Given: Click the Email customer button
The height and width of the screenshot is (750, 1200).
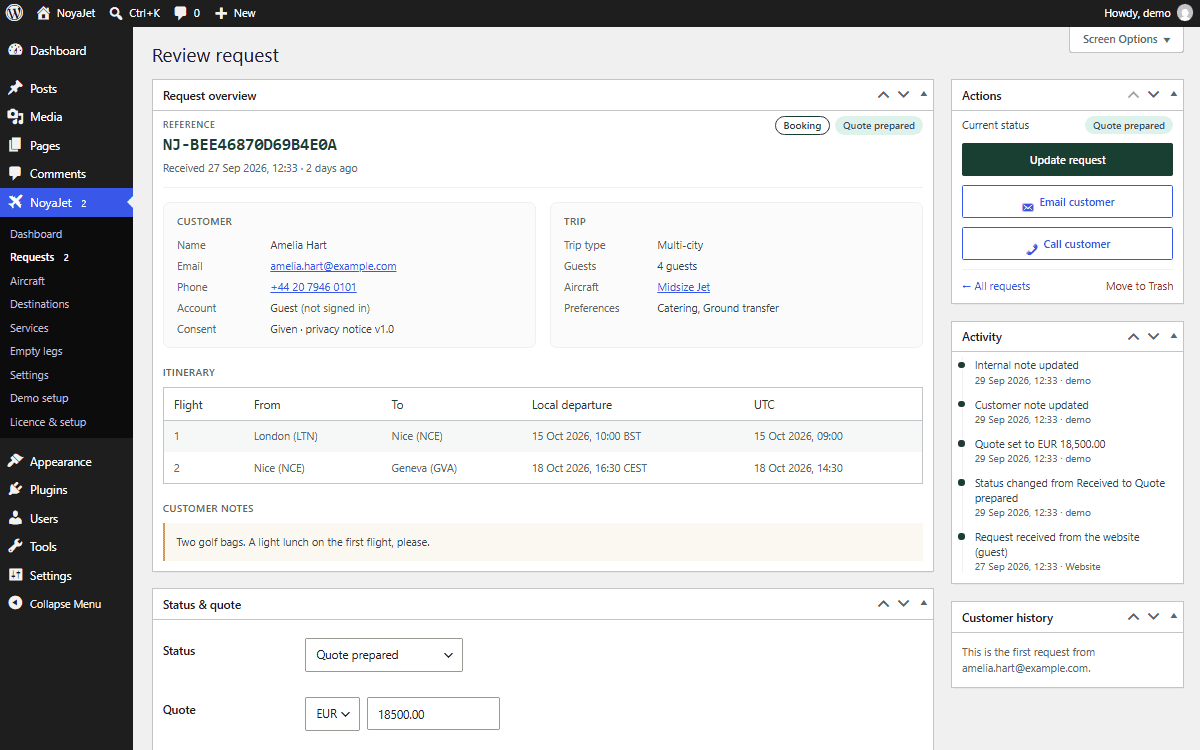Looking at the screenshot, I should pyautogui.click(x=1067, y=201).
